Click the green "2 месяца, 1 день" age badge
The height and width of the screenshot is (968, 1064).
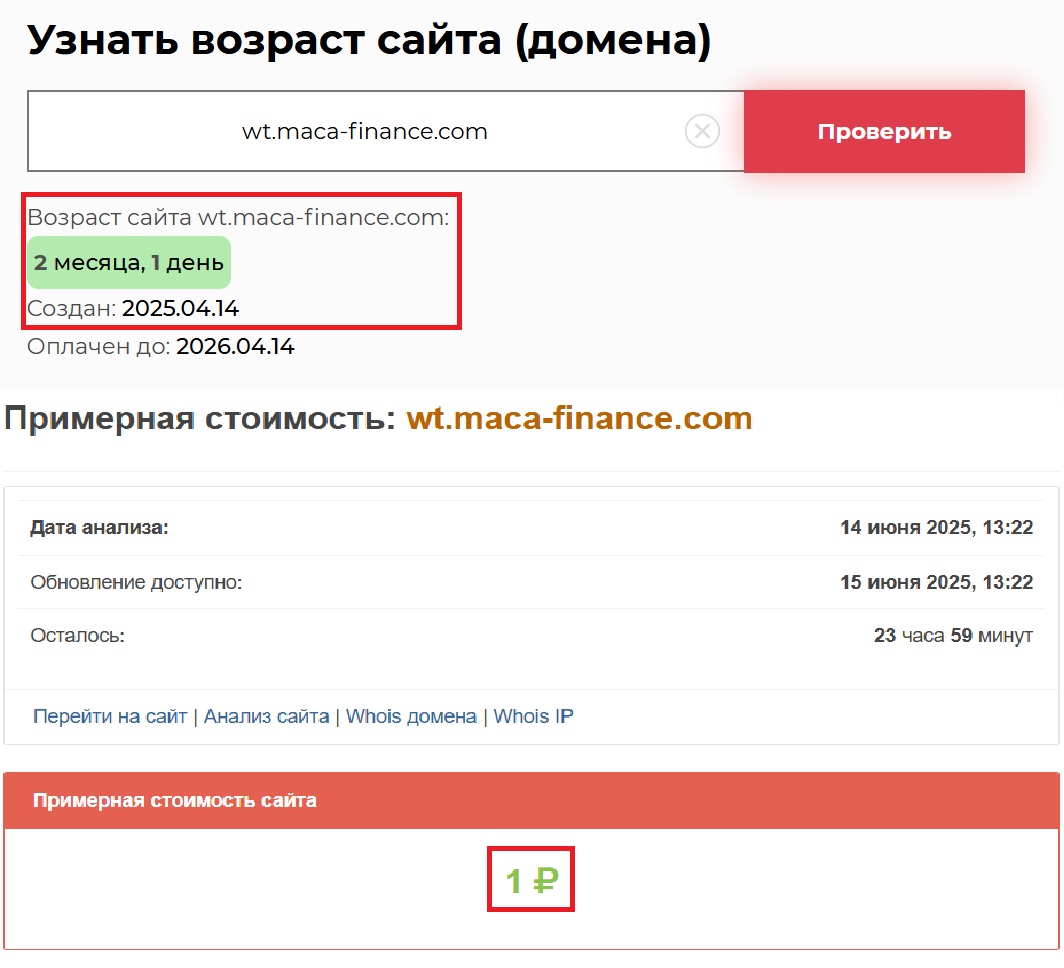tap(129, 263)
